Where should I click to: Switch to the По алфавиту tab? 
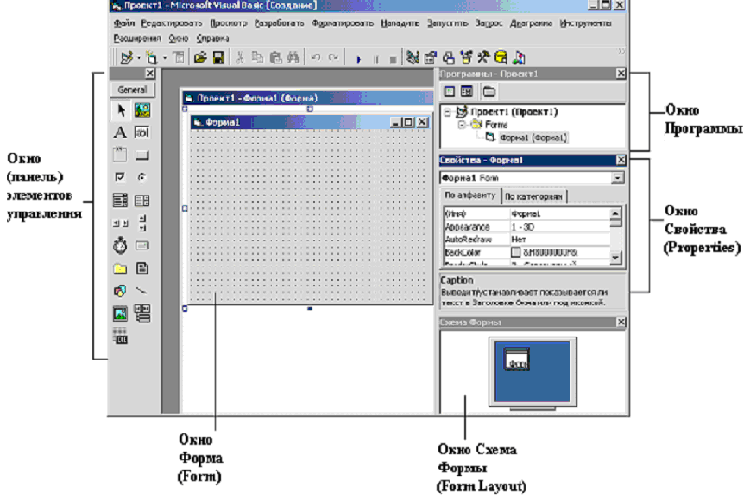pyautogui.click(x=470, y=195)
